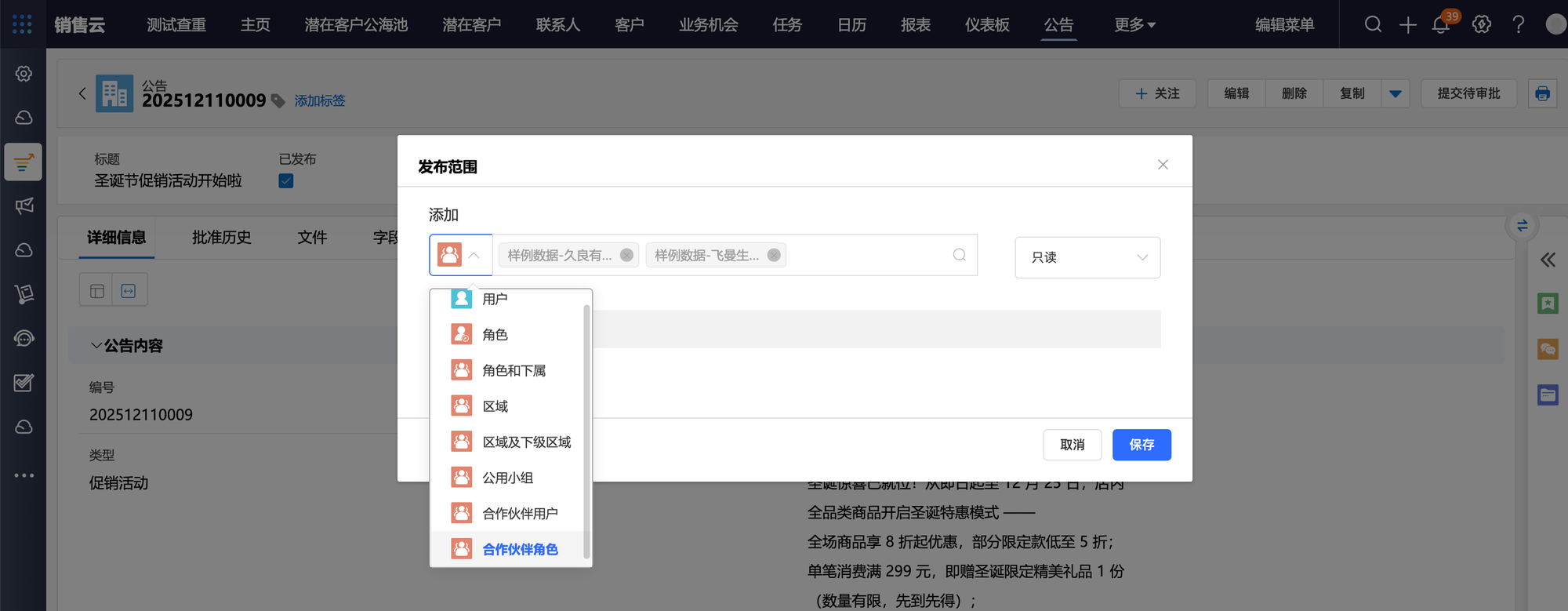Open the app launcher grid icon
Screen dimensions: 1568x611
point(22,24)
